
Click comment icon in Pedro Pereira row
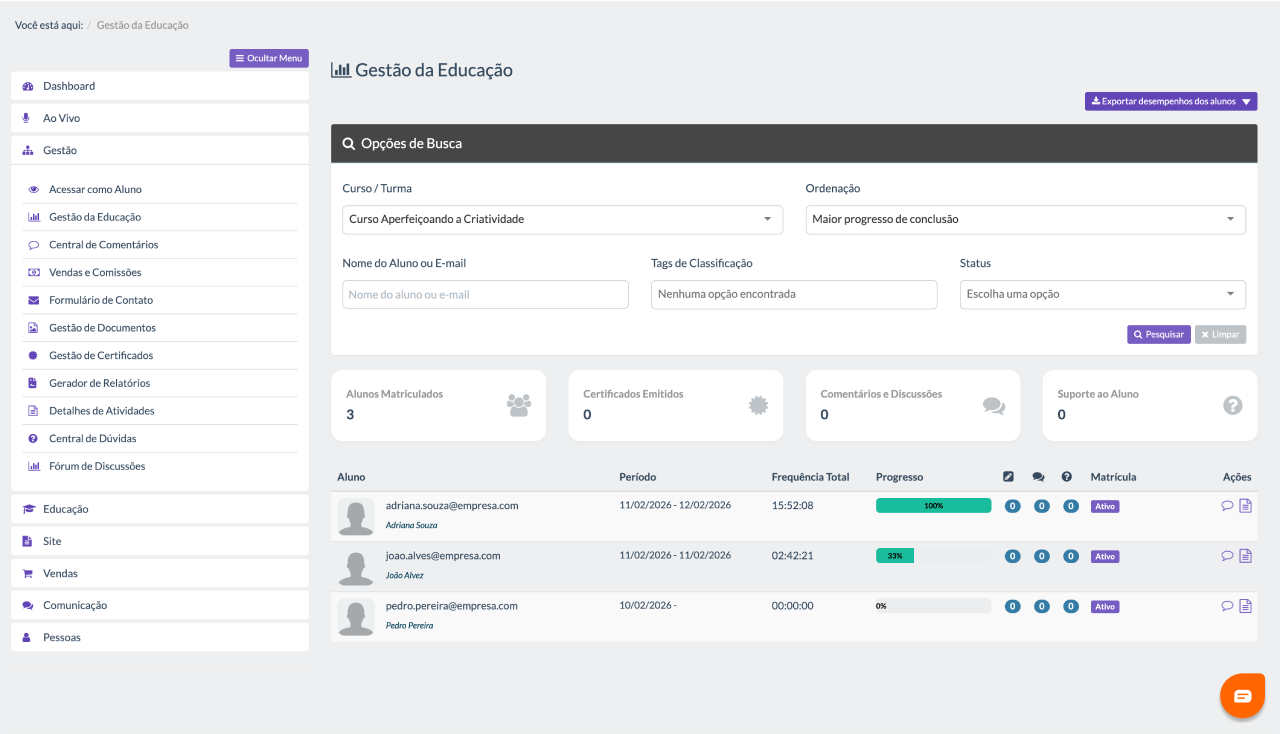[1227, 606]
